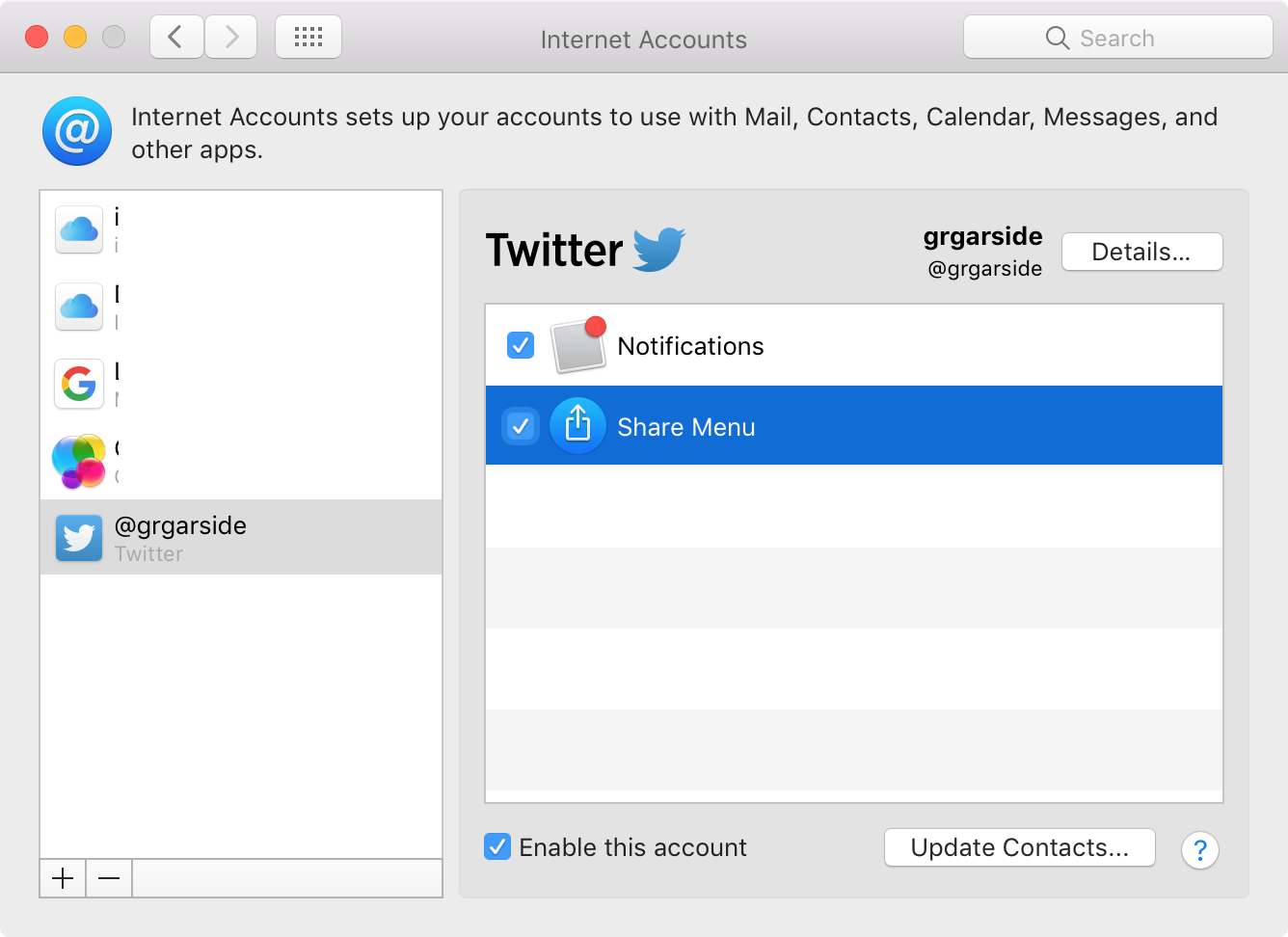The height and width of the screenshot is (937, 1288).
Task: Click Update Contacts... button
Action: point(1020,847)
